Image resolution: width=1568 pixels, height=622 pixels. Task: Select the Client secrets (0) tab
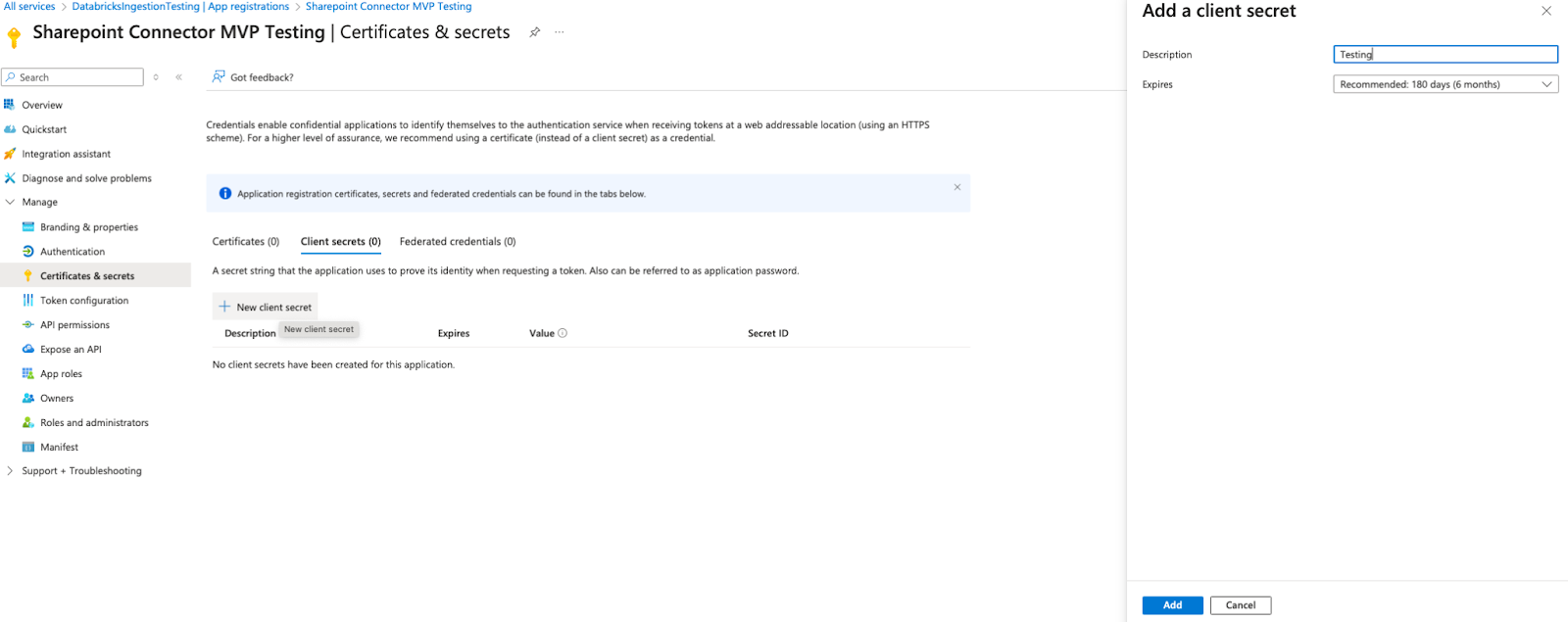point(341,241)
